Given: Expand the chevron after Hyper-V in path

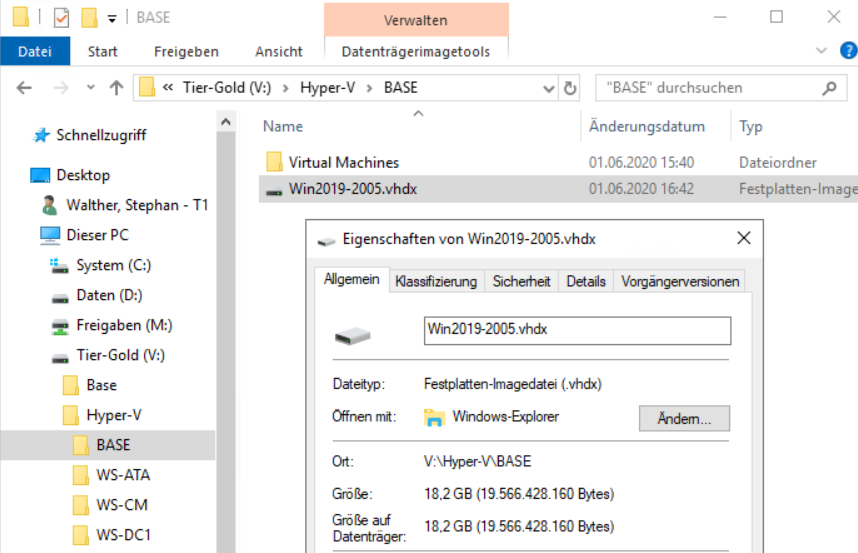Looking at the screenshot, I should (x=369, y=88).
